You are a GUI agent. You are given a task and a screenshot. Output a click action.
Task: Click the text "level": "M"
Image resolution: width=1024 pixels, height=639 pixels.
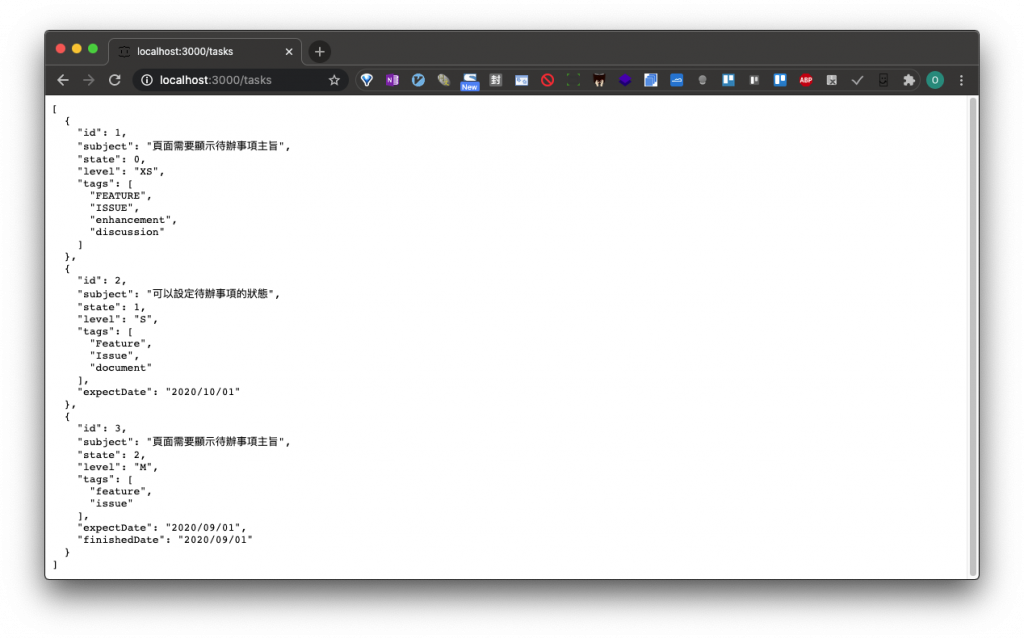click(x=118, y=467)
